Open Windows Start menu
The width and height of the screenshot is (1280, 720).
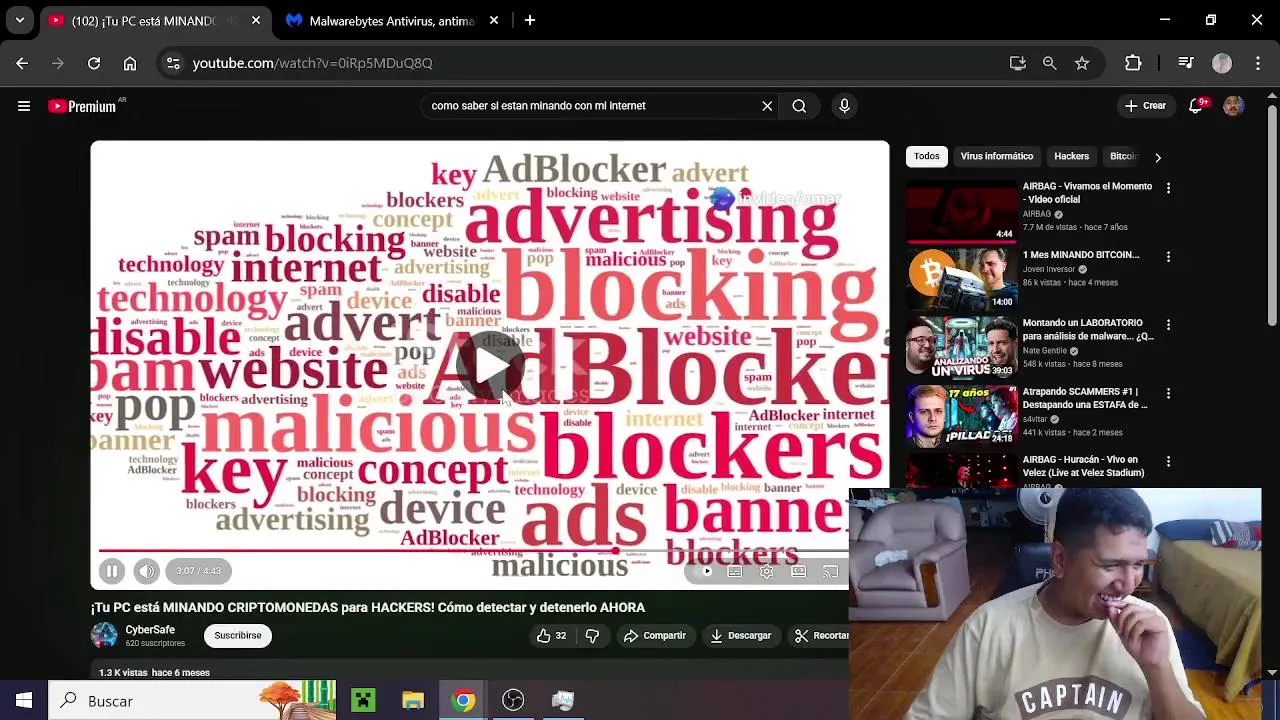pyautogui.click(x=24, y=701)
